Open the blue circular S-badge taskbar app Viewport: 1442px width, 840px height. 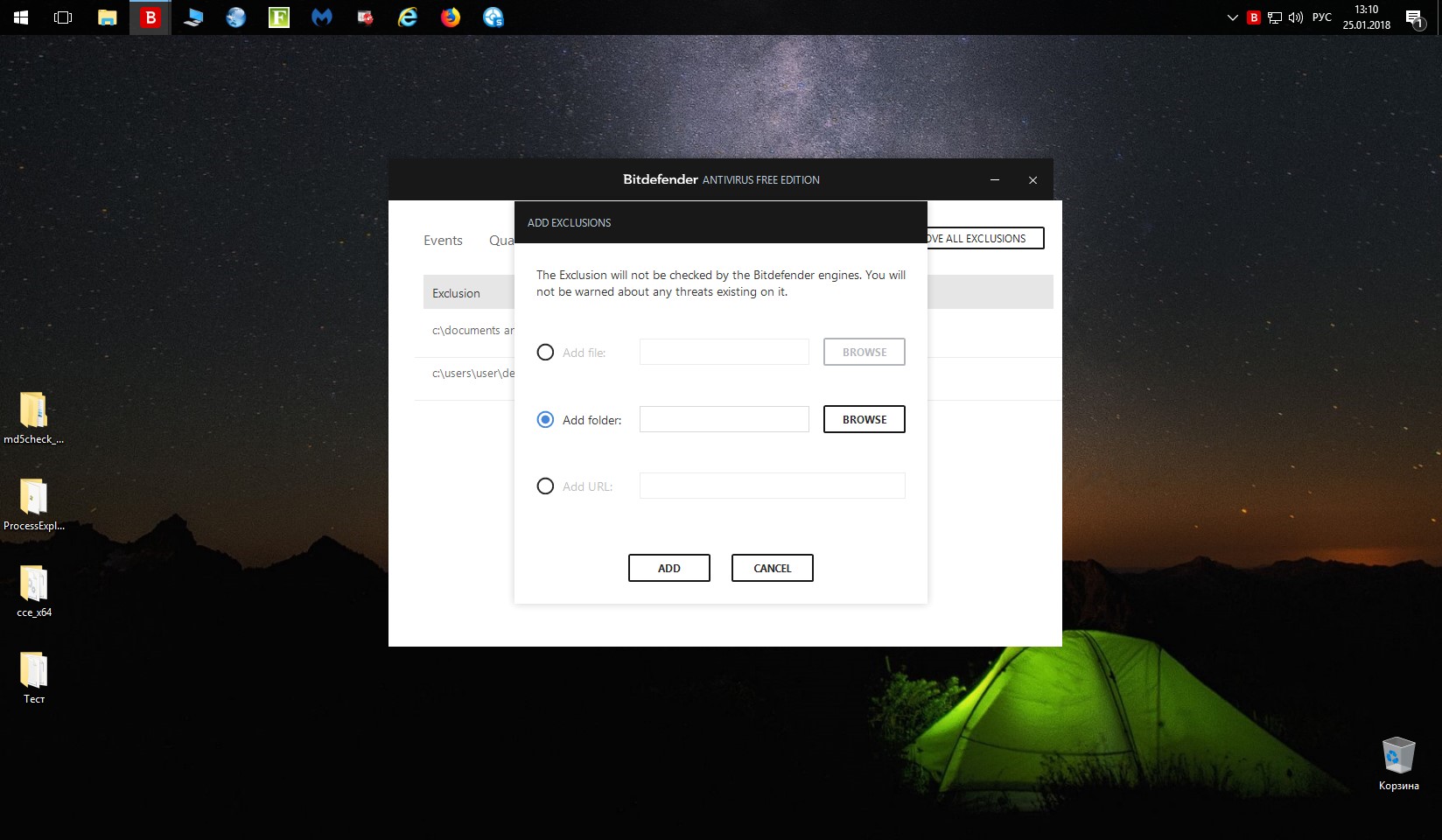pos(493,17)
